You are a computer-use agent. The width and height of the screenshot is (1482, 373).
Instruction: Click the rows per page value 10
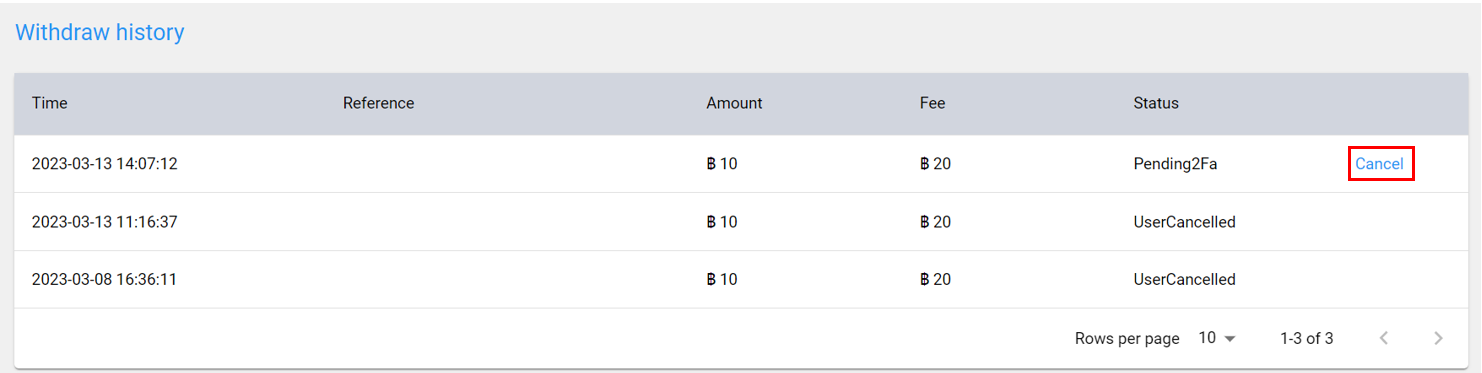(x=1207, y=338)
